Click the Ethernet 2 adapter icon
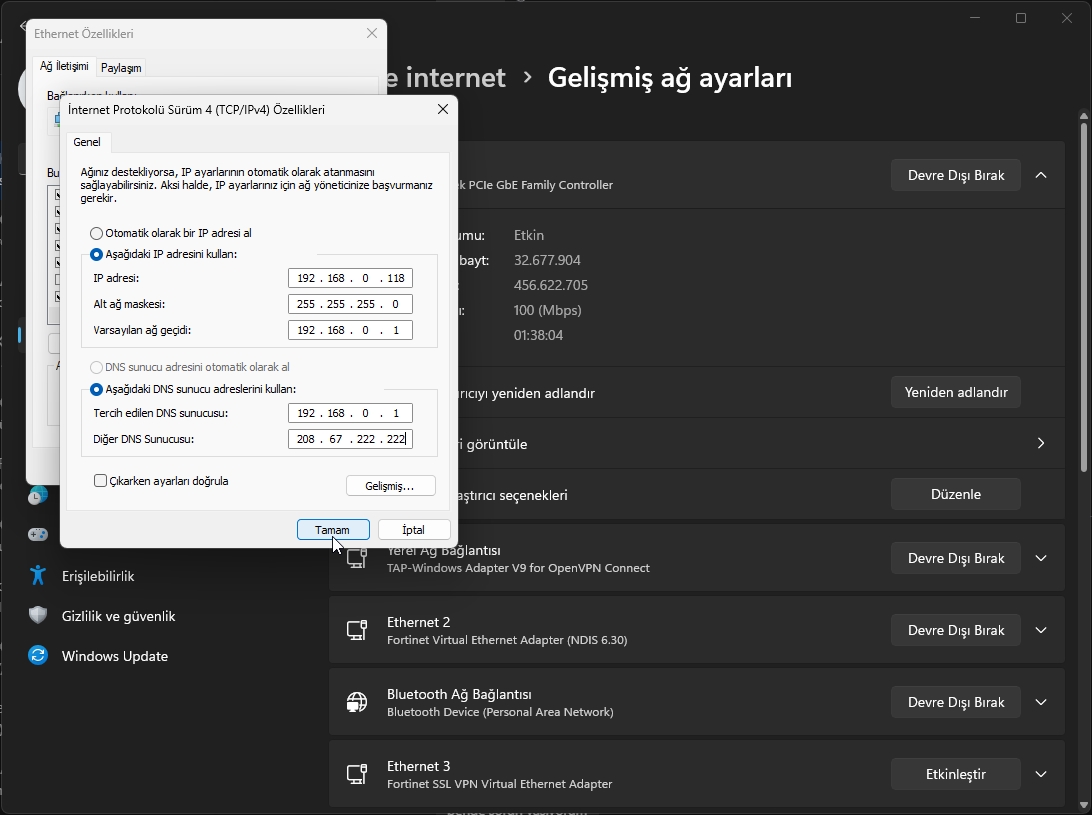The image size is (1092, 815). point(356,630)
